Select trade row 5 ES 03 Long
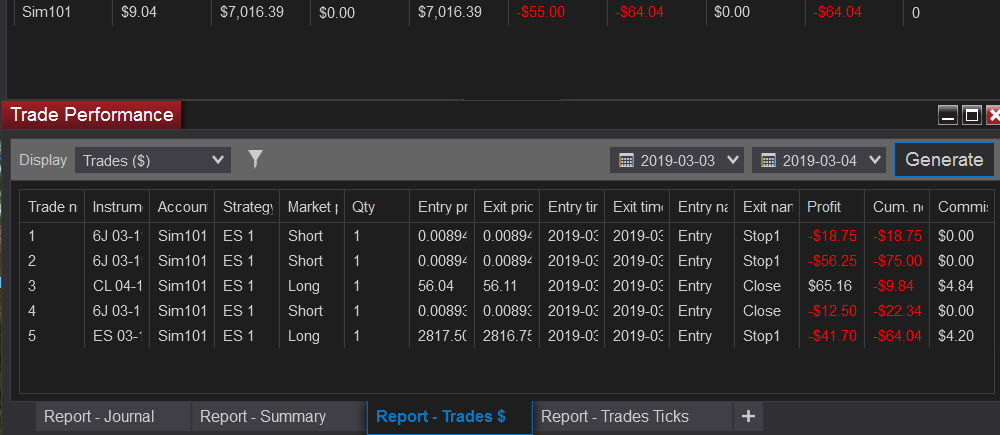The height and width of the screenshot is (435, 1000). tap(507, 335)
